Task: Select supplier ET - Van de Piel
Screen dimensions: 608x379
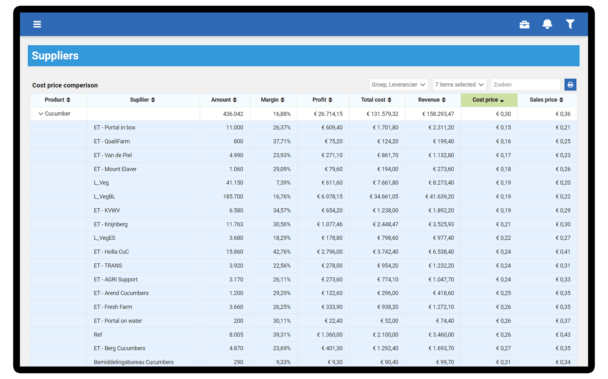Action: (x=113, y=155)
